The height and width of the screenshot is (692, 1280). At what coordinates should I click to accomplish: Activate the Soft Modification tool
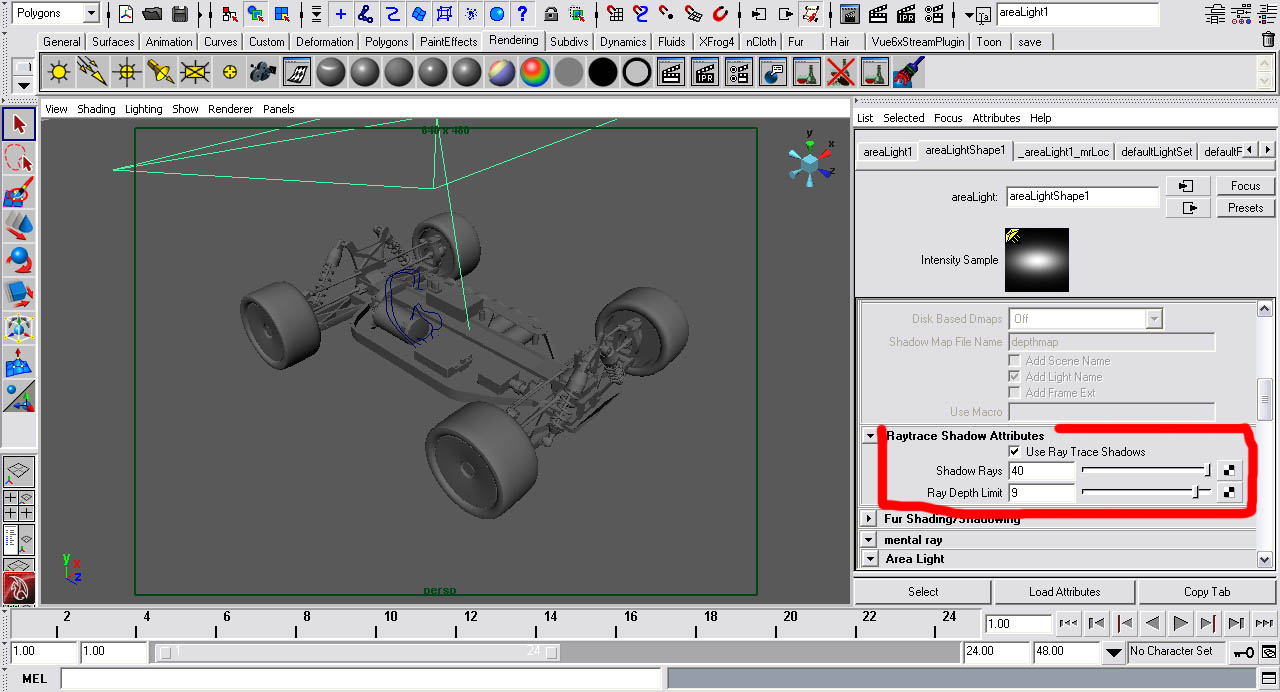coord(19,363)
